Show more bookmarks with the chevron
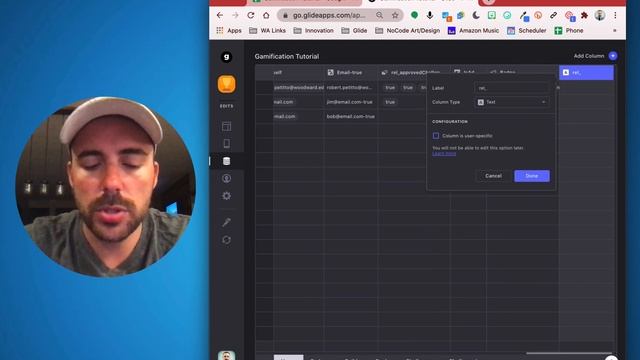Screen dimensions: 640x360 614,31
